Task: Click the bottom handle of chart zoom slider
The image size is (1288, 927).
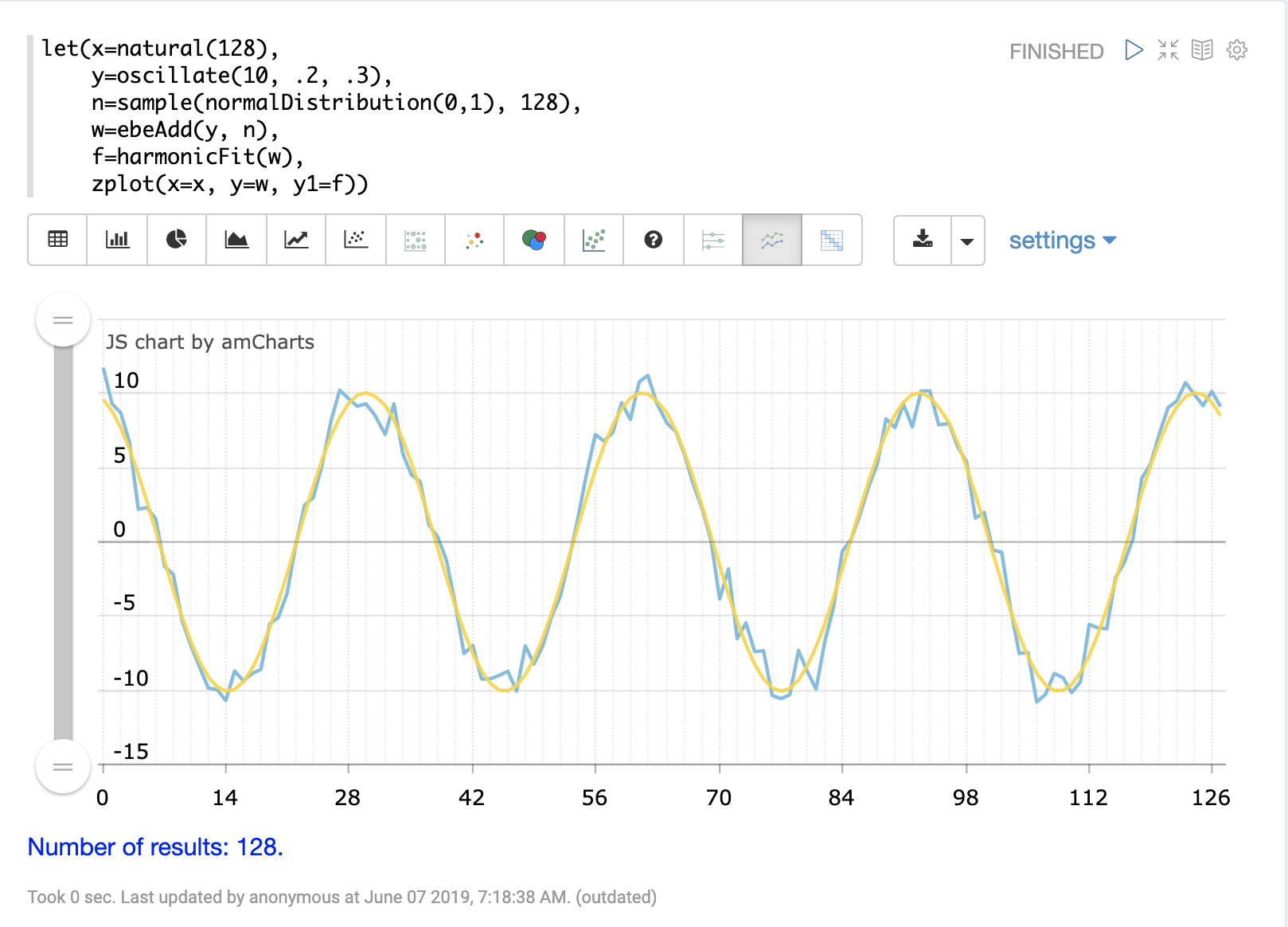Action: [x=63, y=767]
